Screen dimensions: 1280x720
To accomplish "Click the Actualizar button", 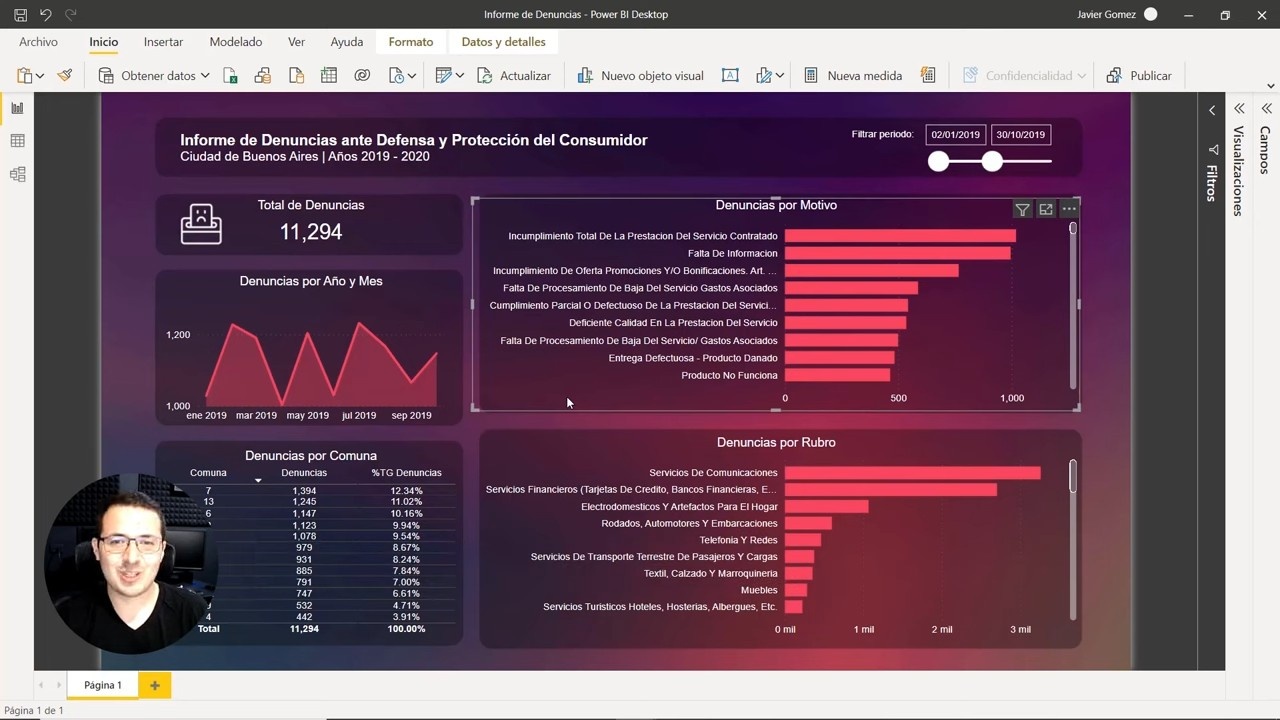I will [x=514, y=75].
